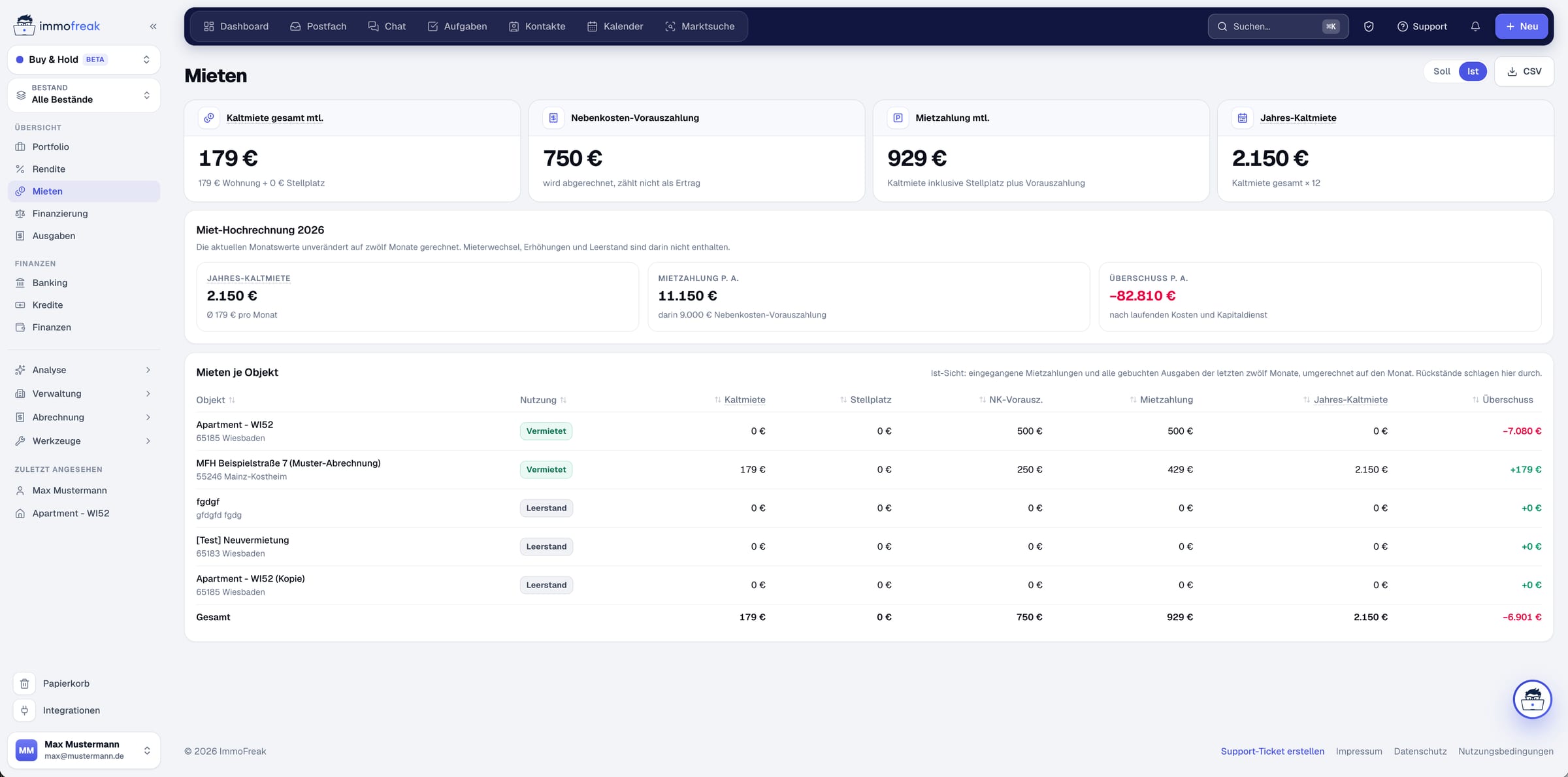Sort table by Objekt column arrows
1568x777 pixels.
pyautogui.click(x=232, y=400)
